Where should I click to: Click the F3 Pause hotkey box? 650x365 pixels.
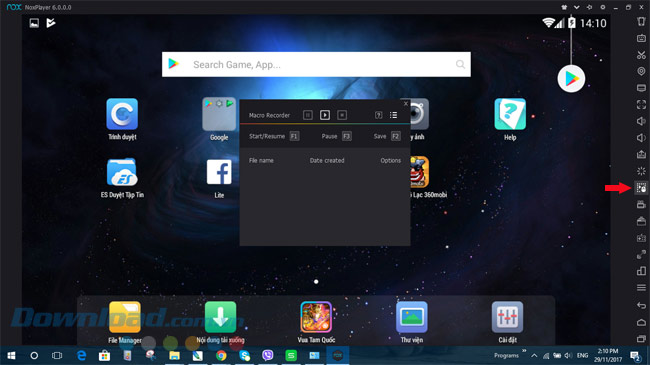(347, 136)
